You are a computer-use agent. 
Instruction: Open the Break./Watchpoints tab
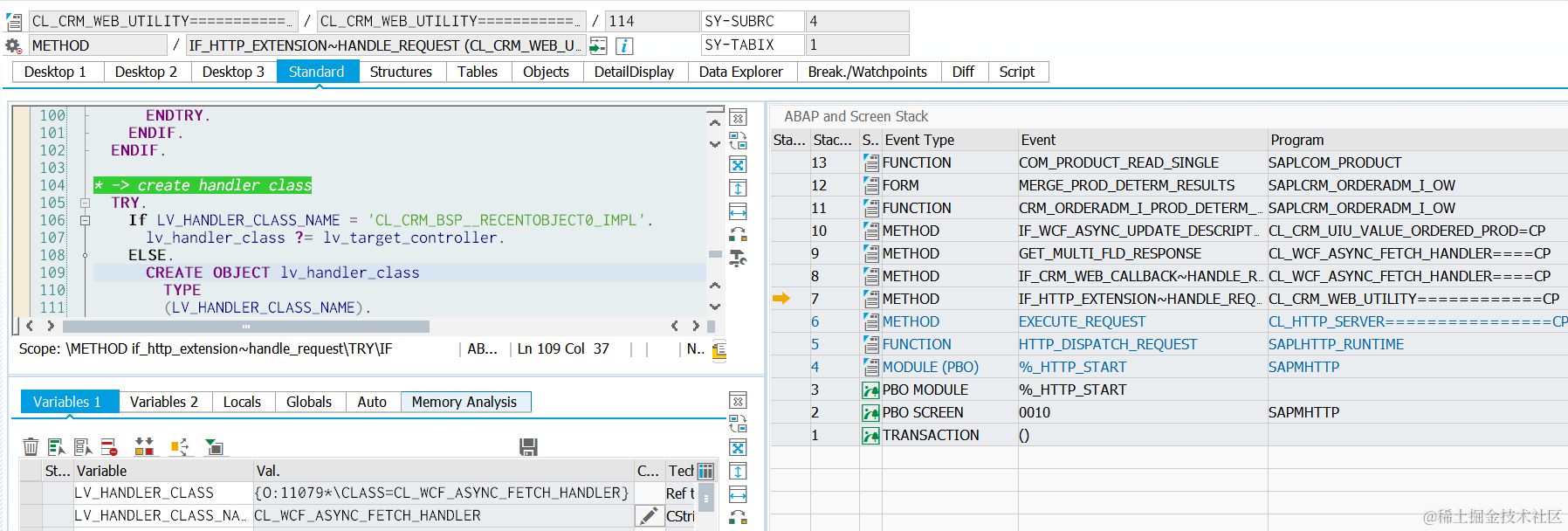(x=868, y=72)
